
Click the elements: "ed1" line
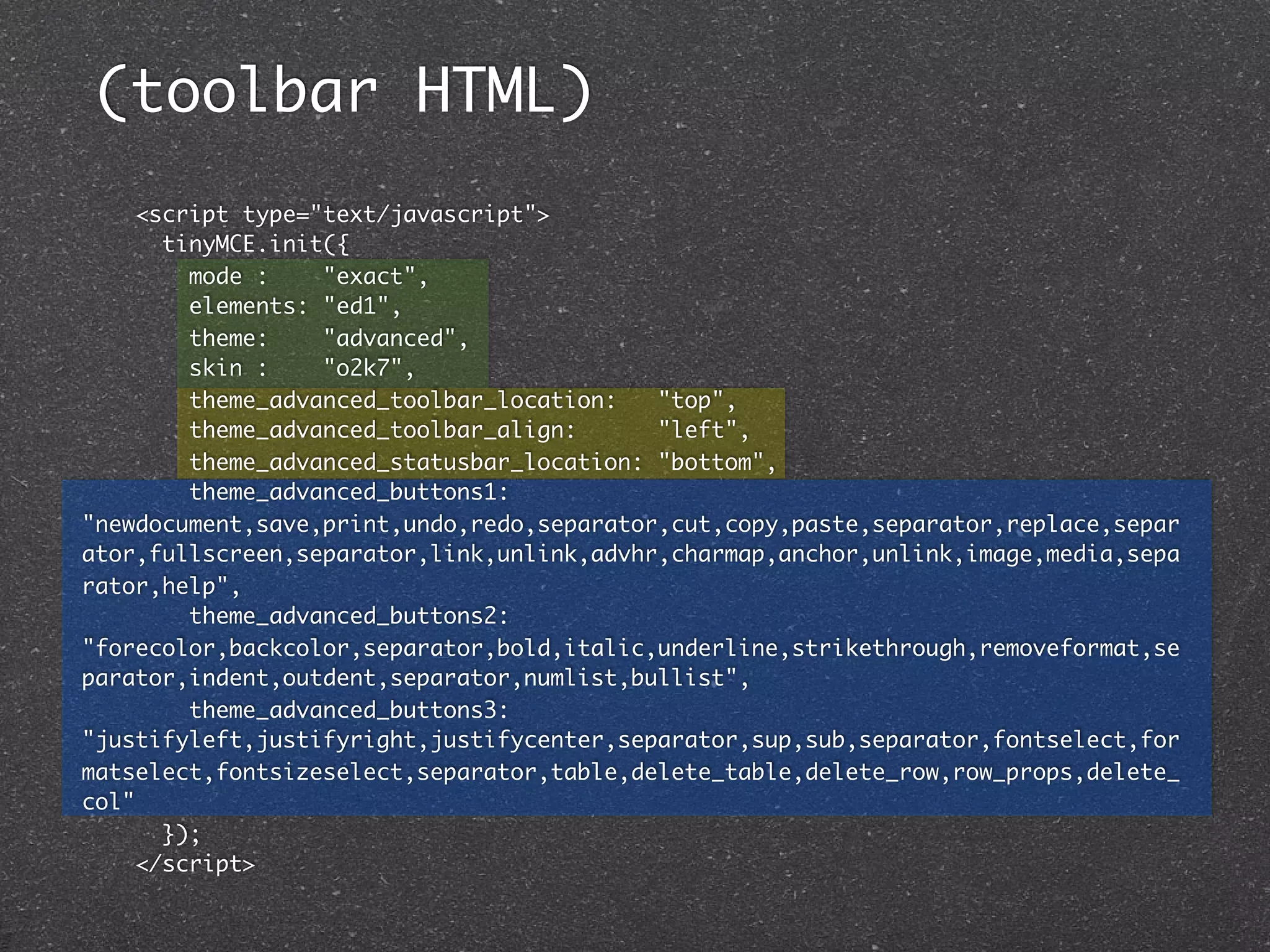(295, 306)
